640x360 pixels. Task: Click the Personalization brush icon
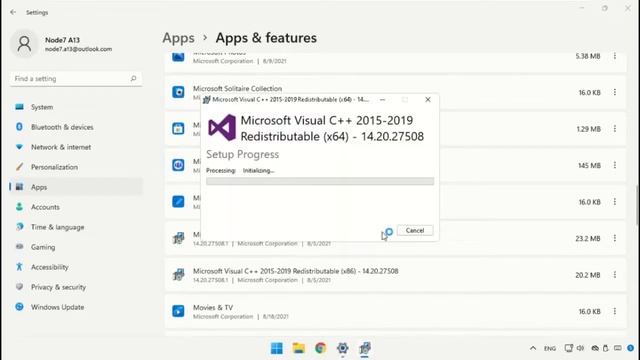point(19,167)
